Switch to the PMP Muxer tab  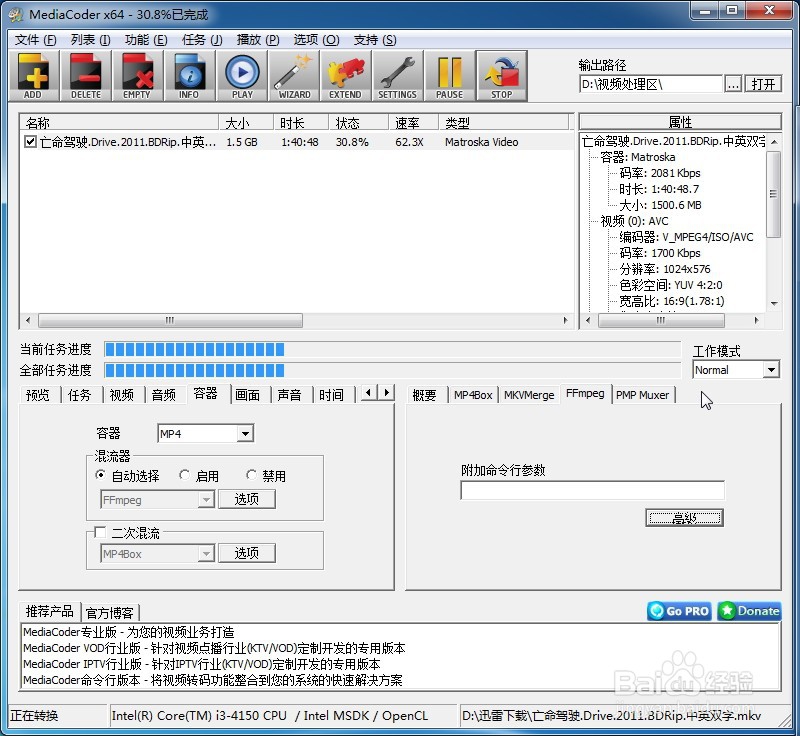click(x=642, y=395)
